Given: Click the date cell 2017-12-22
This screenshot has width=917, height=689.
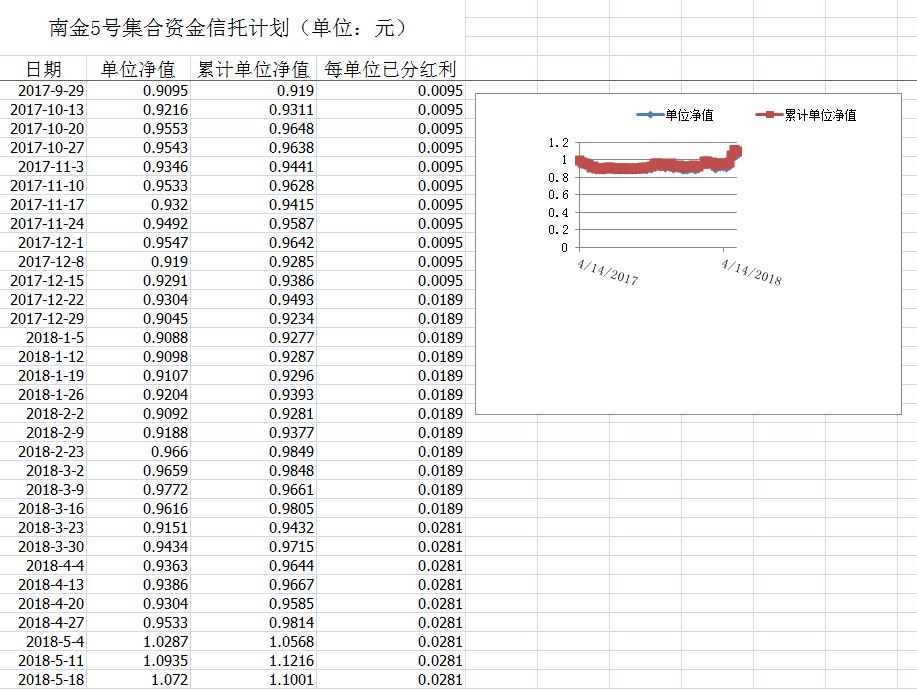Looking at the screenshot, I should [48, 300].
